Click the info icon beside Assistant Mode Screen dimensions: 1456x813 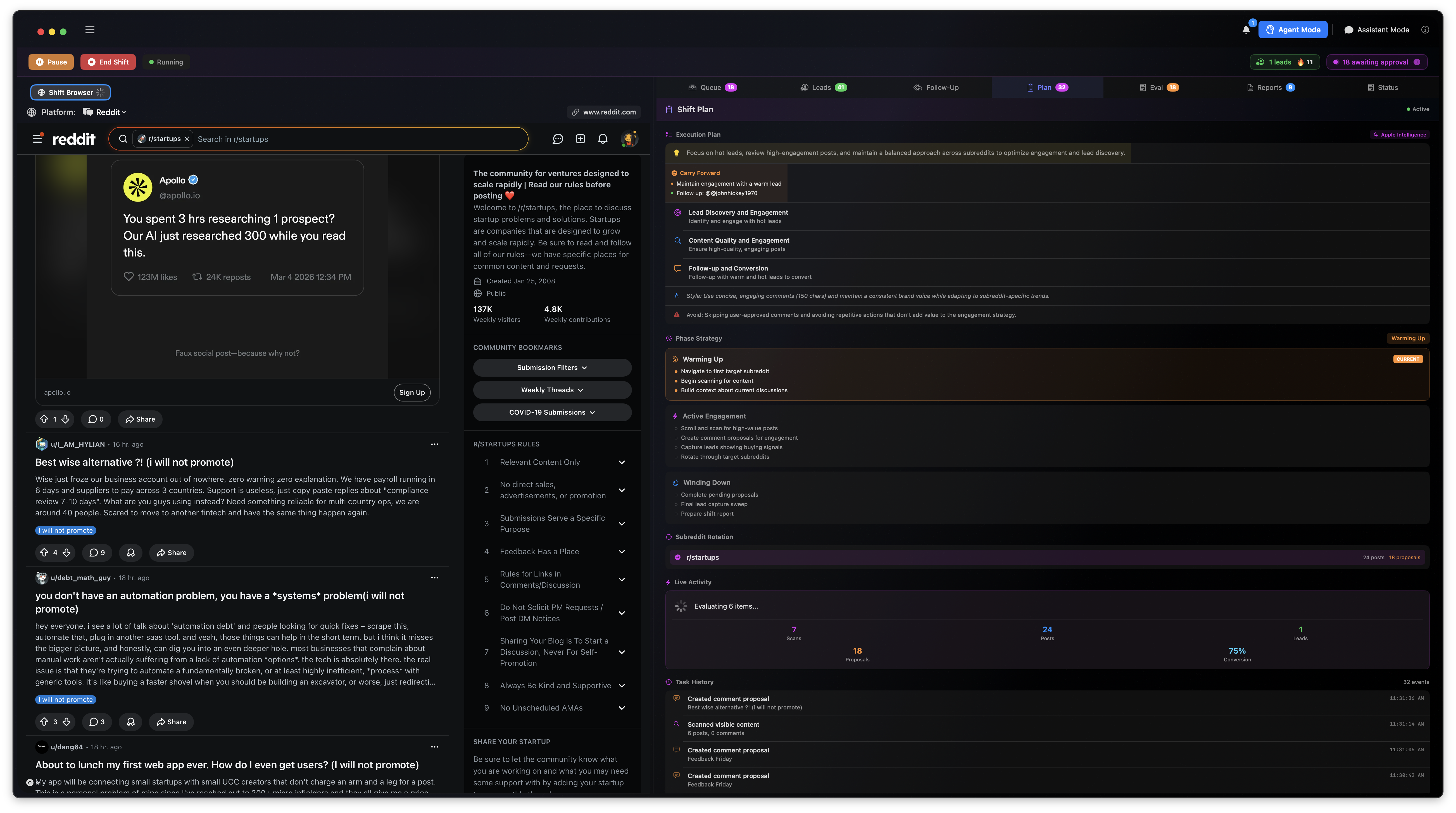(1425, 30)
